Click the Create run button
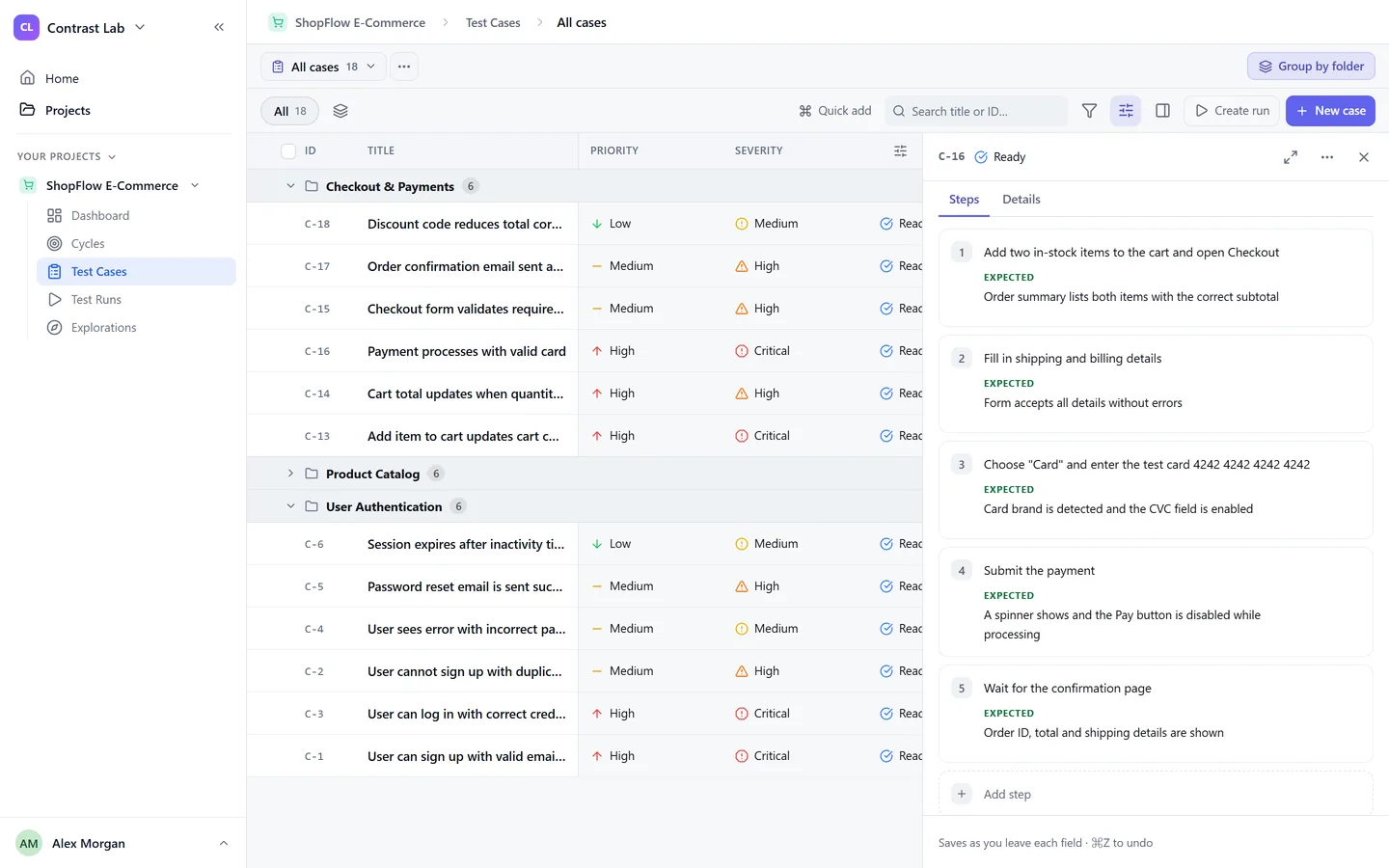The width and height of the screenshot is (1389, 868). [1232, 111]
